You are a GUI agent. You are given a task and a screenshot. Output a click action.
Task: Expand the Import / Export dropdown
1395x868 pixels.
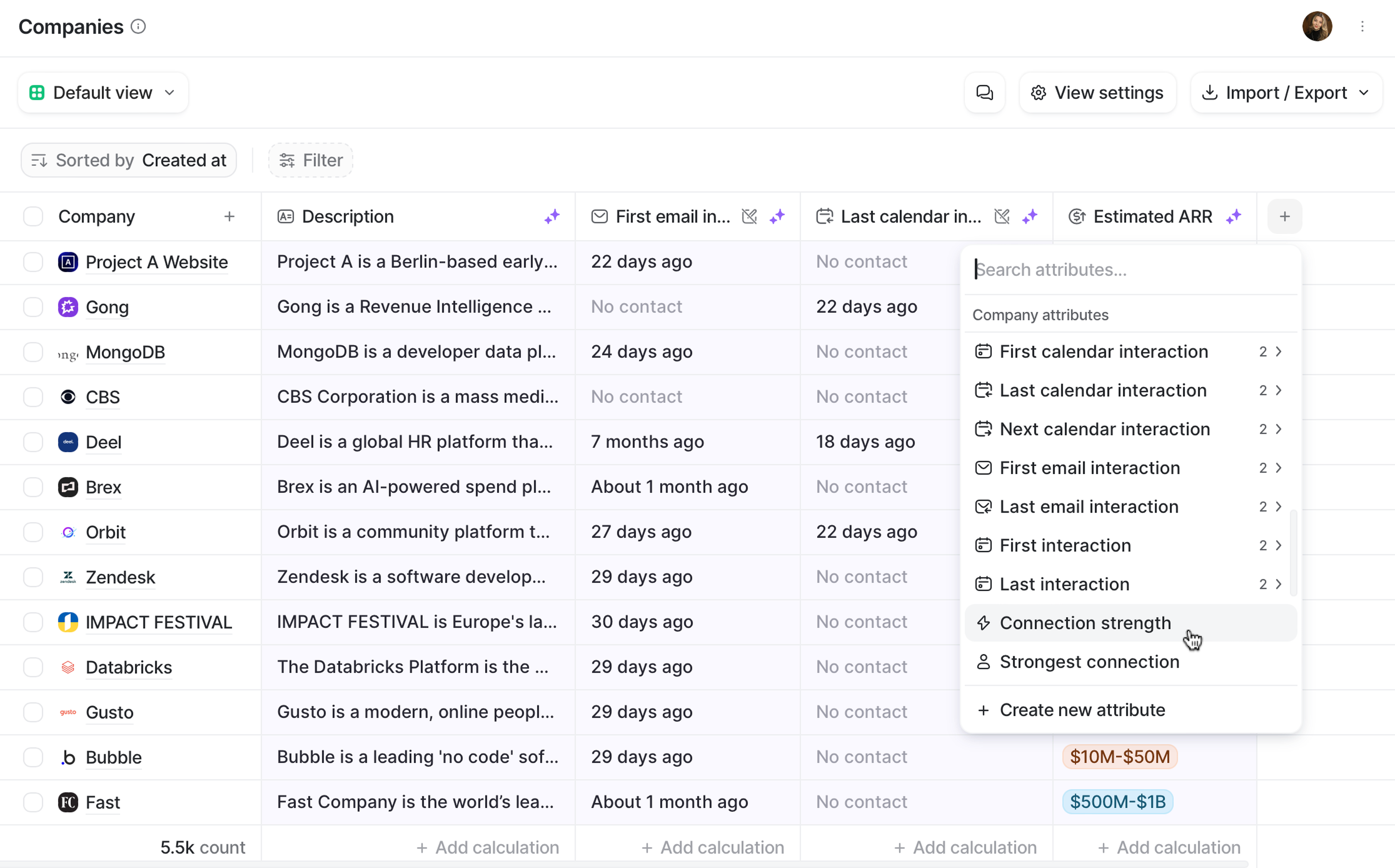[1285, 92]
